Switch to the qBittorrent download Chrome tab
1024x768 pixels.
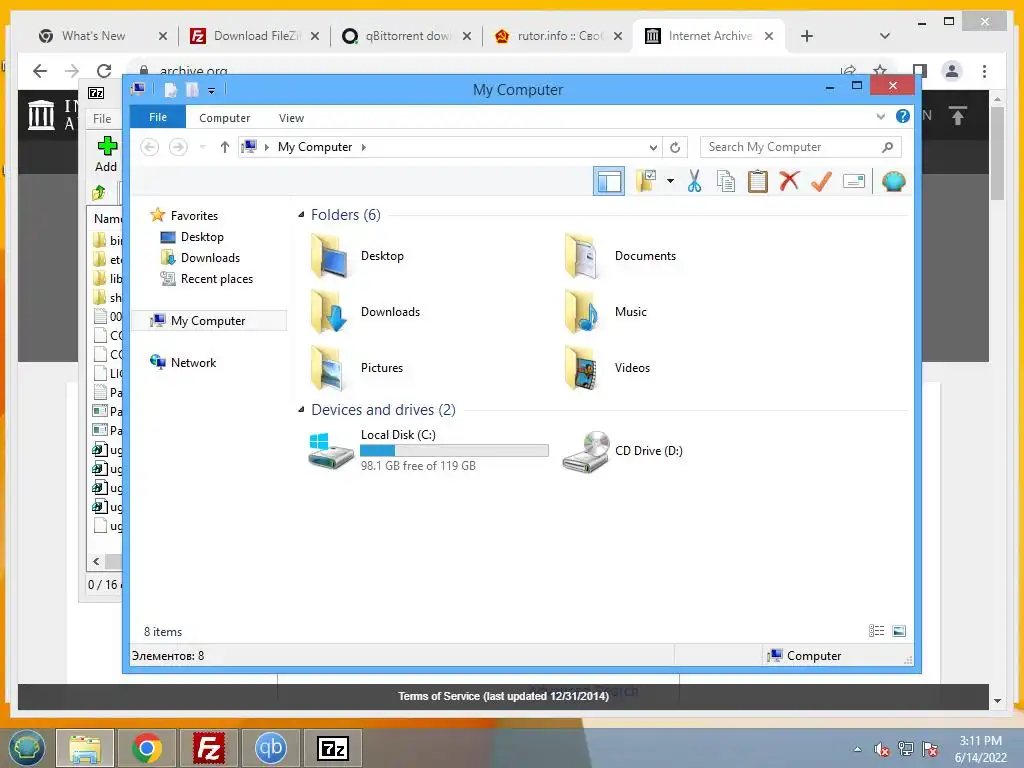coord(406,36)
